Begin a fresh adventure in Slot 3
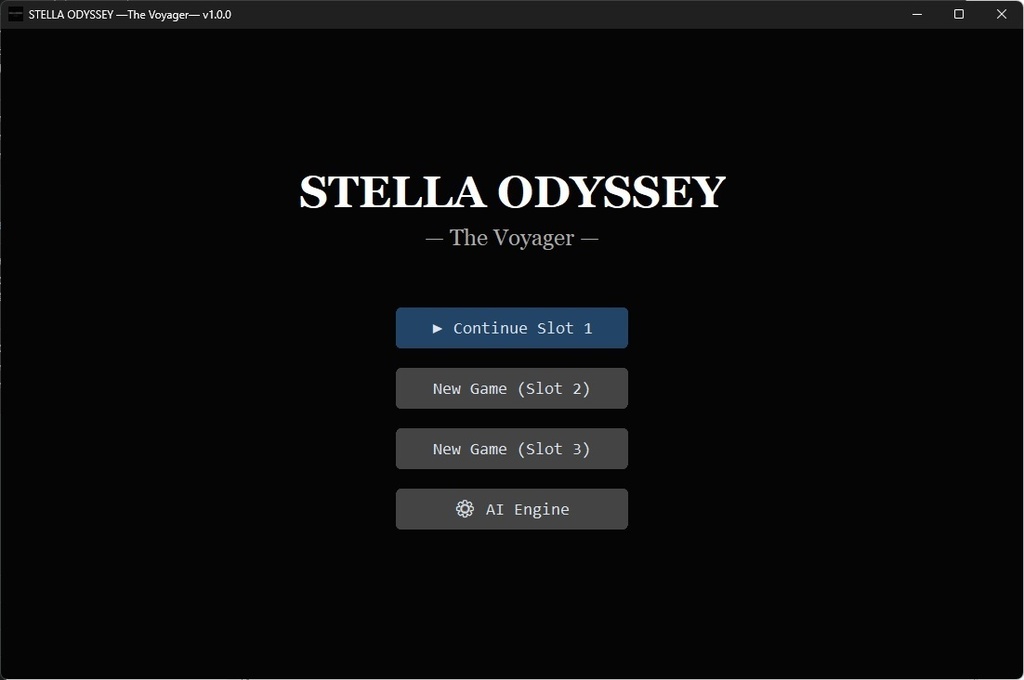This screenshot has height=680, width=1024. [x=511, y=448]
